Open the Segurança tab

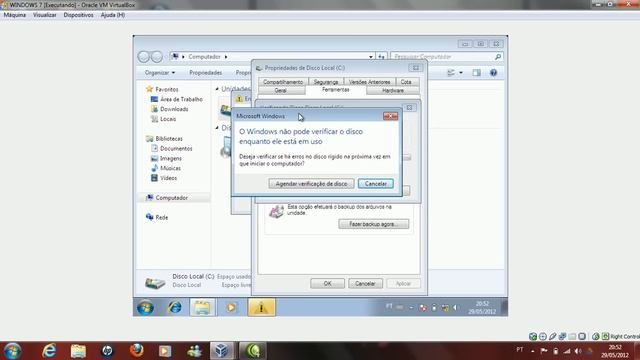326,82
